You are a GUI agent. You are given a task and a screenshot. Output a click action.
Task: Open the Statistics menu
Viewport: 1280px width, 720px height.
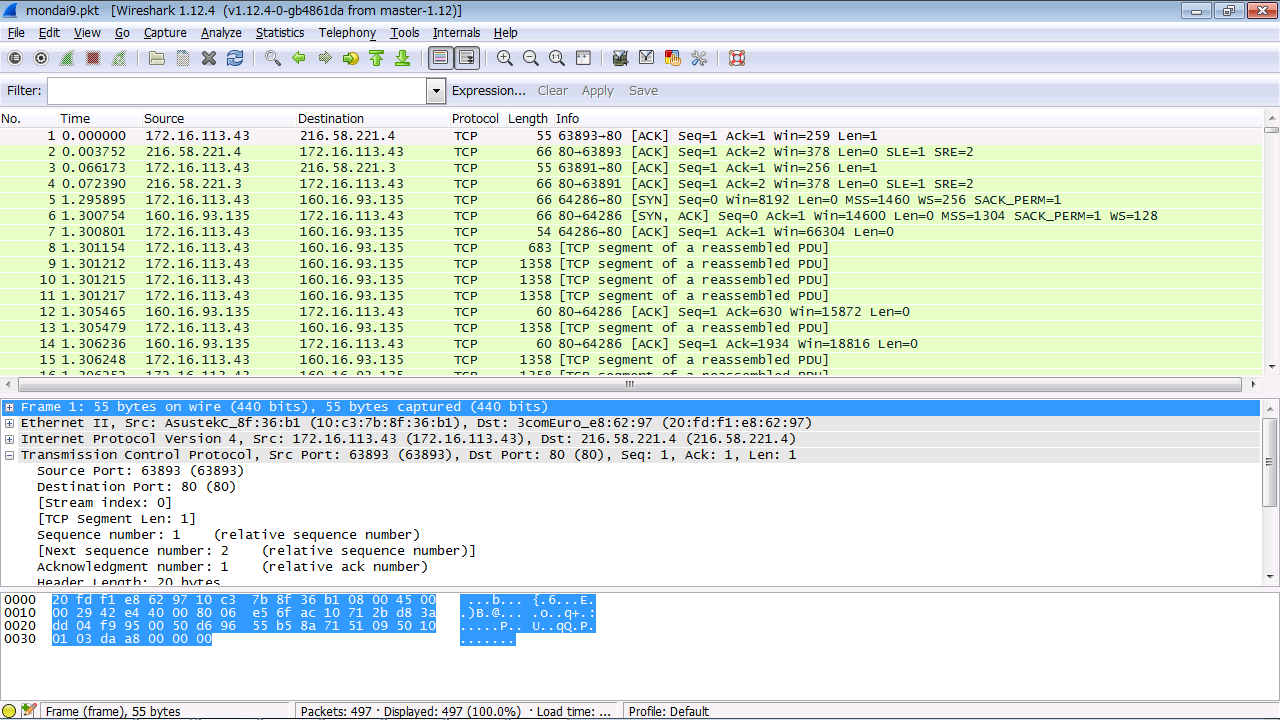click(x=280, y=33)
